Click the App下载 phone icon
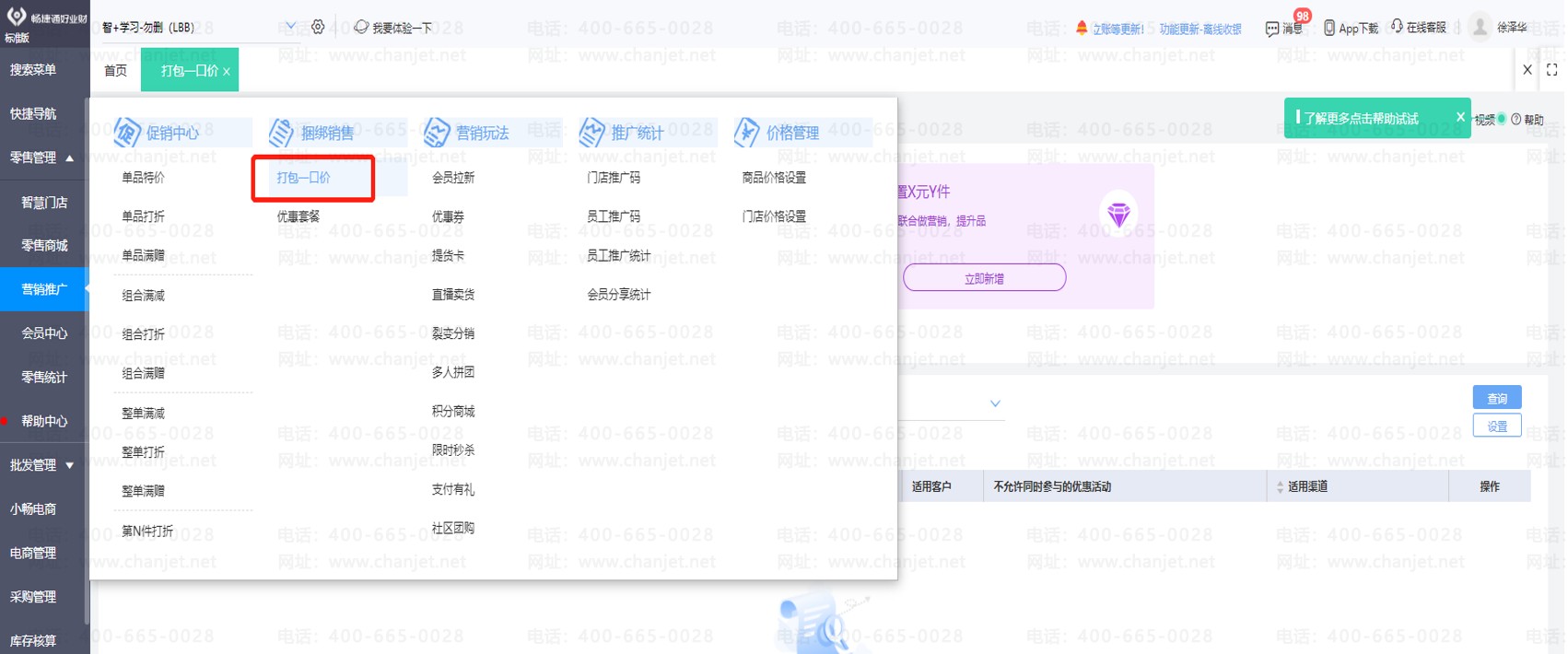The width and height of the screenshot is (1568, 654). click(x=1329, y=28)
